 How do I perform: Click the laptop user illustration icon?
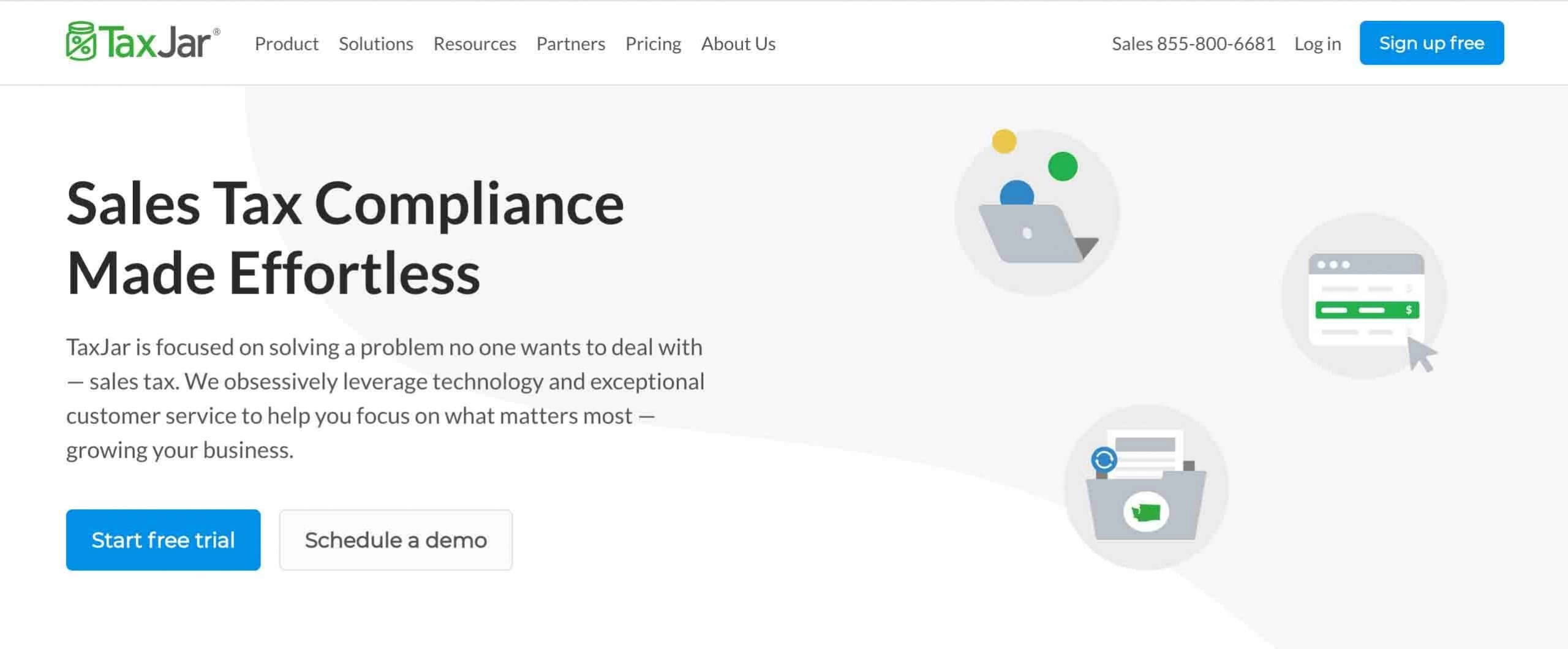1037,211
